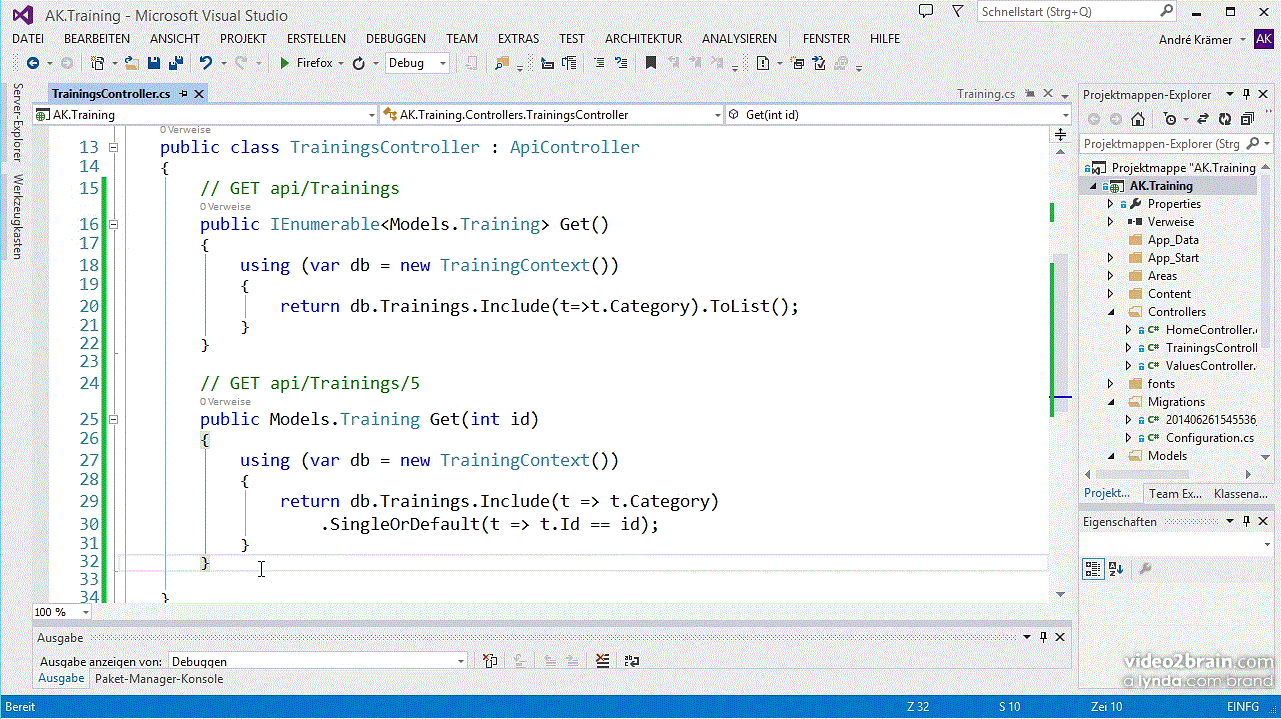Toggle a bookmark with the bookmark icon
Image resolution: width=1281 pixels, height=719 pixels.
coord(650,63)
